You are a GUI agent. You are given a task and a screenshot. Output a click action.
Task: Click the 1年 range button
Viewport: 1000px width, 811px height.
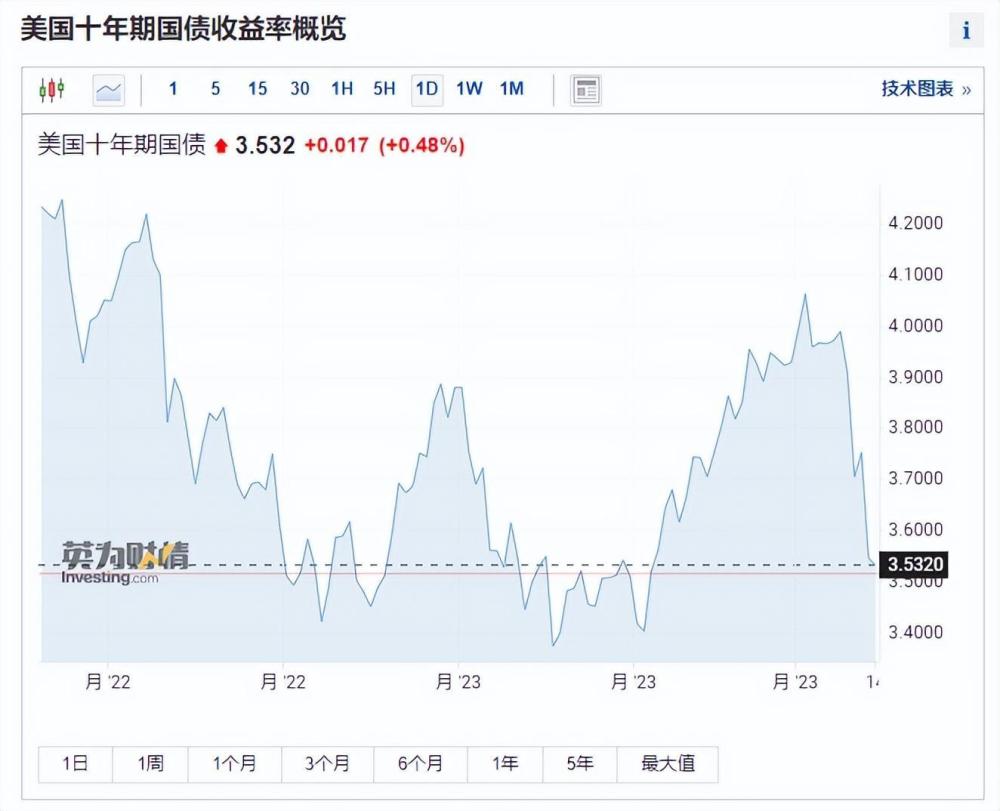coord(505,763)
